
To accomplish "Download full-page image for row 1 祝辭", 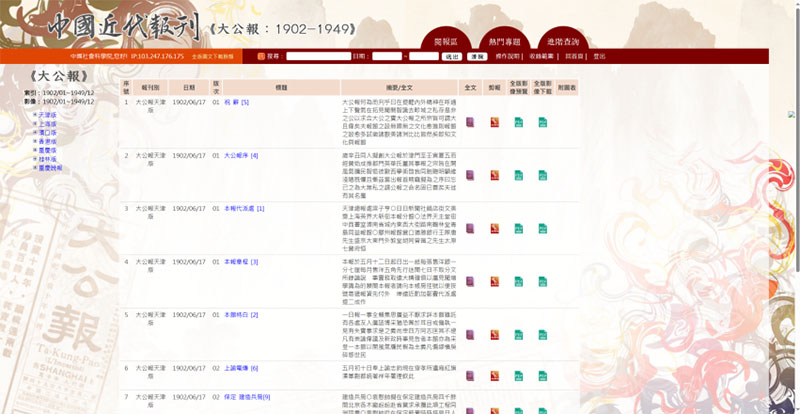I will (x=543, y=122).
